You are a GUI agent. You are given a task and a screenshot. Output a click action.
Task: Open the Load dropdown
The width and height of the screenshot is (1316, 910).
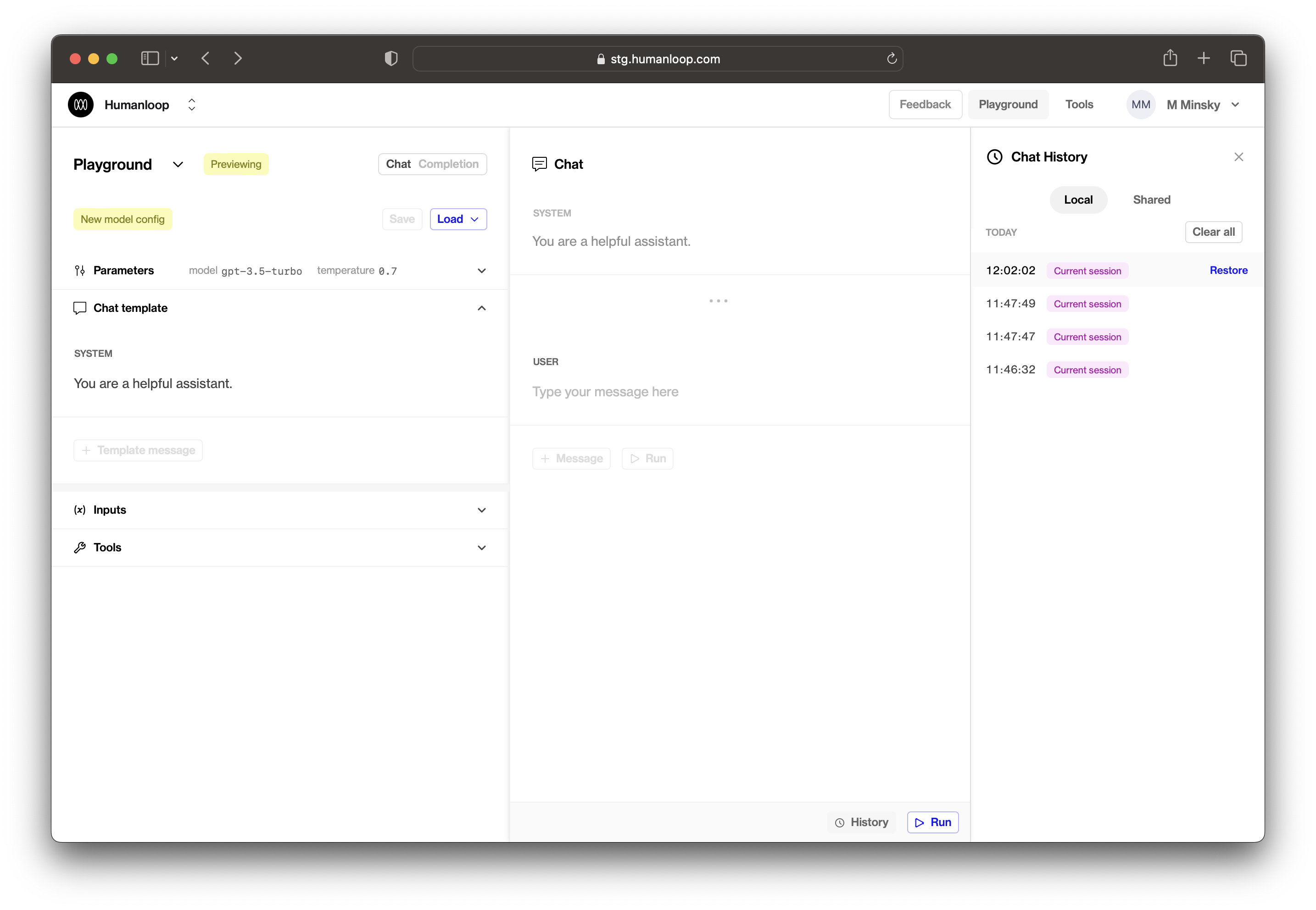pos(458,220)
